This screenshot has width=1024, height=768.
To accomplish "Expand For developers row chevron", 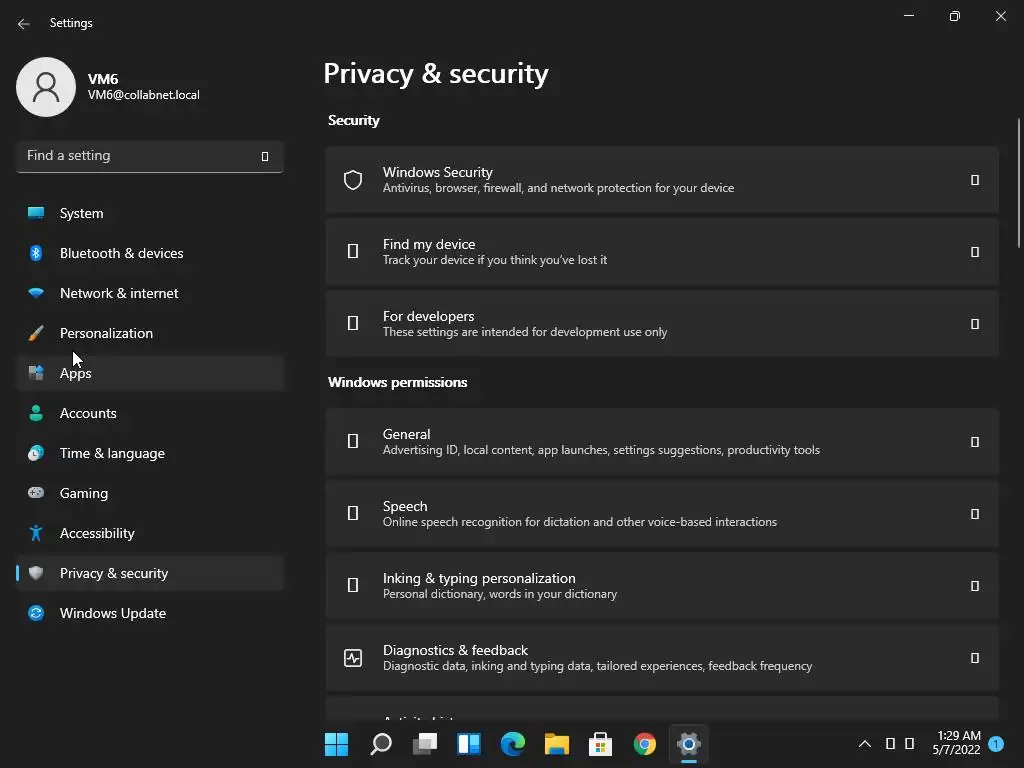I will [x=974, y=323].
